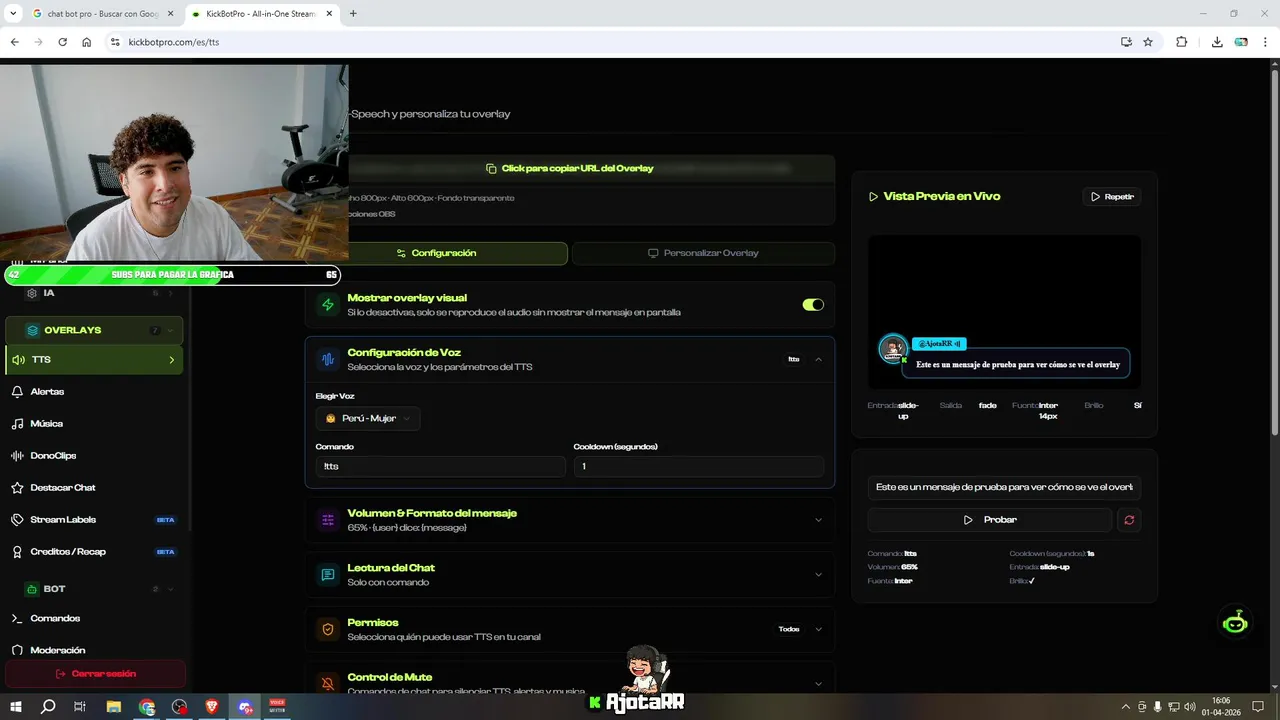Open Brave browser from the taskbar
The width and height of the screenshot is (1280, 720).
(212, 706)
